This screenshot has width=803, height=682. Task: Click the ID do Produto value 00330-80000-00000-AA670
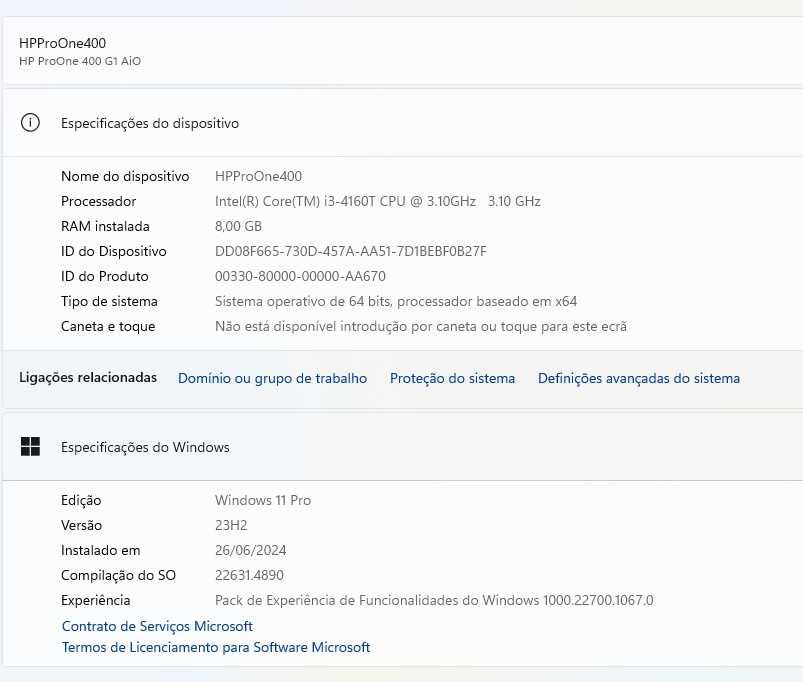pos(300,276)
